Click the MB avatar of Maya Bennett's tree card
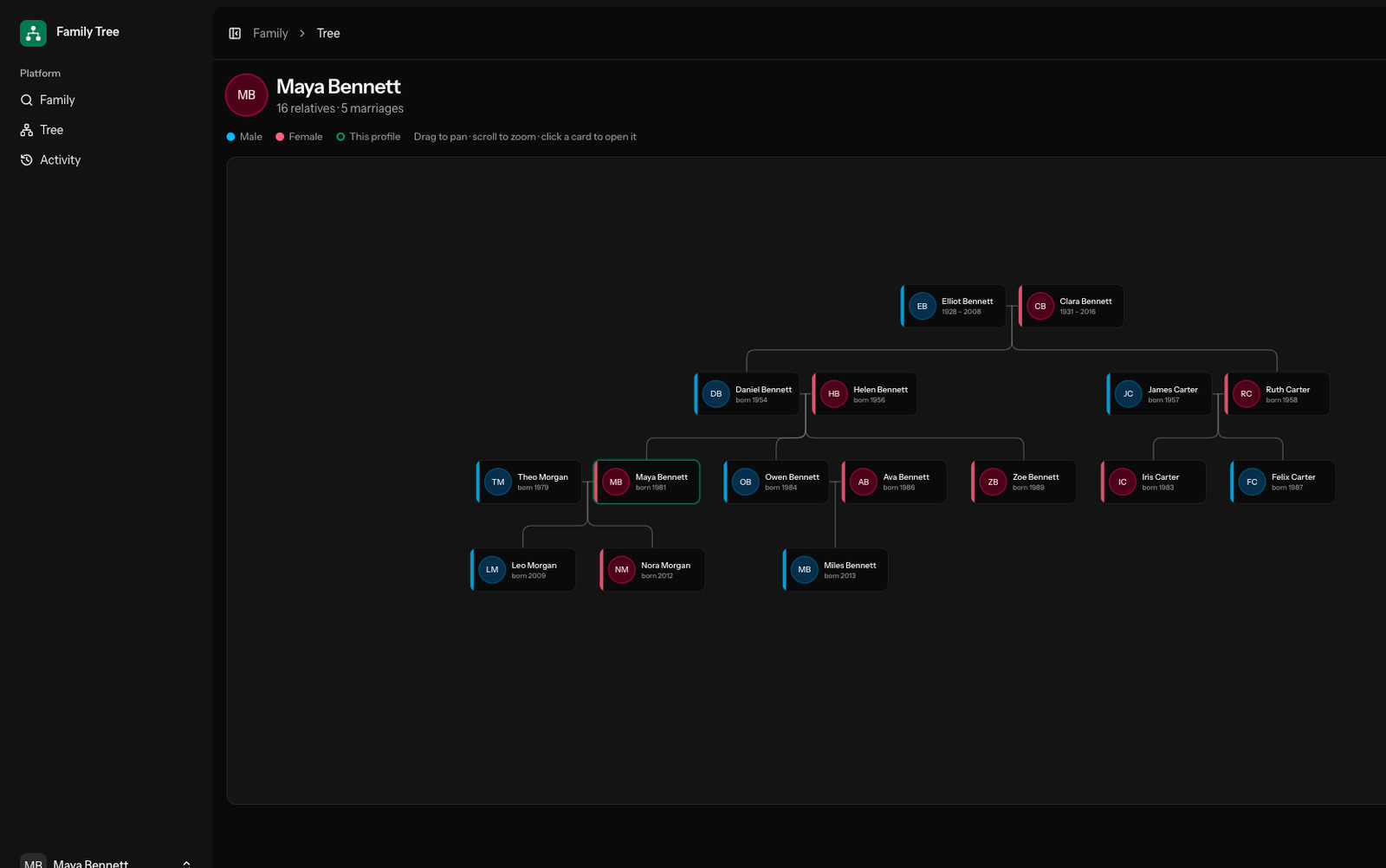Viewport: 1386px width, 868px height. point(616,482)
